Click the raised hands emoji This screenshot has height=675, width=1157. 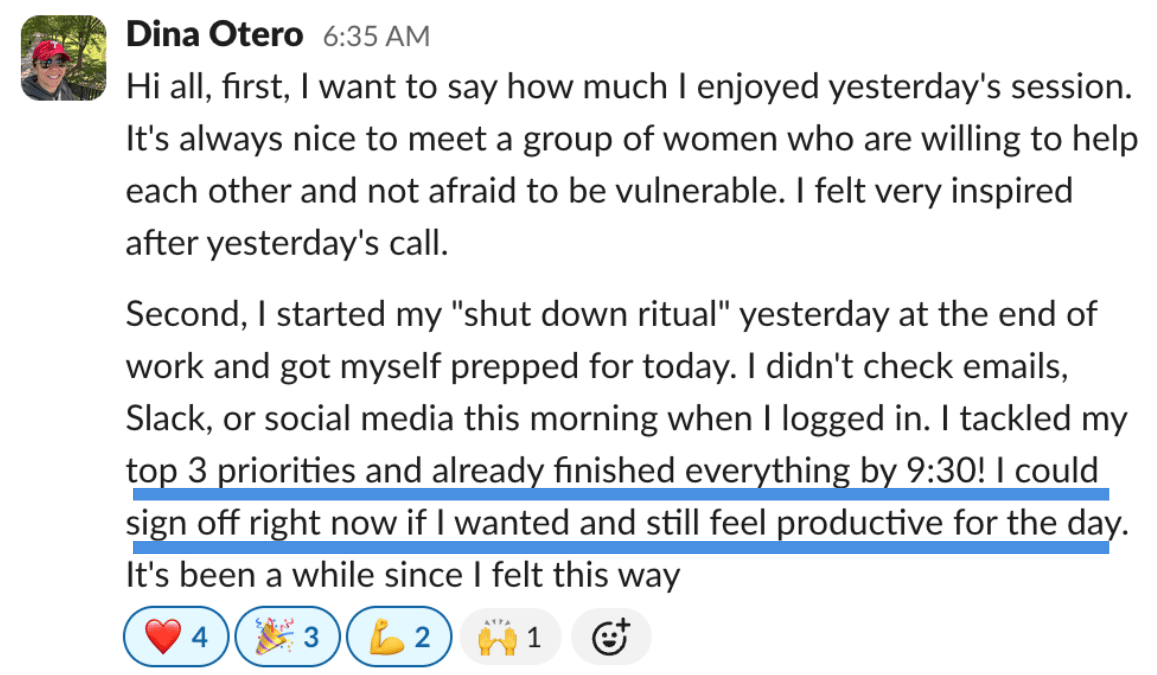tap(496, 636)
